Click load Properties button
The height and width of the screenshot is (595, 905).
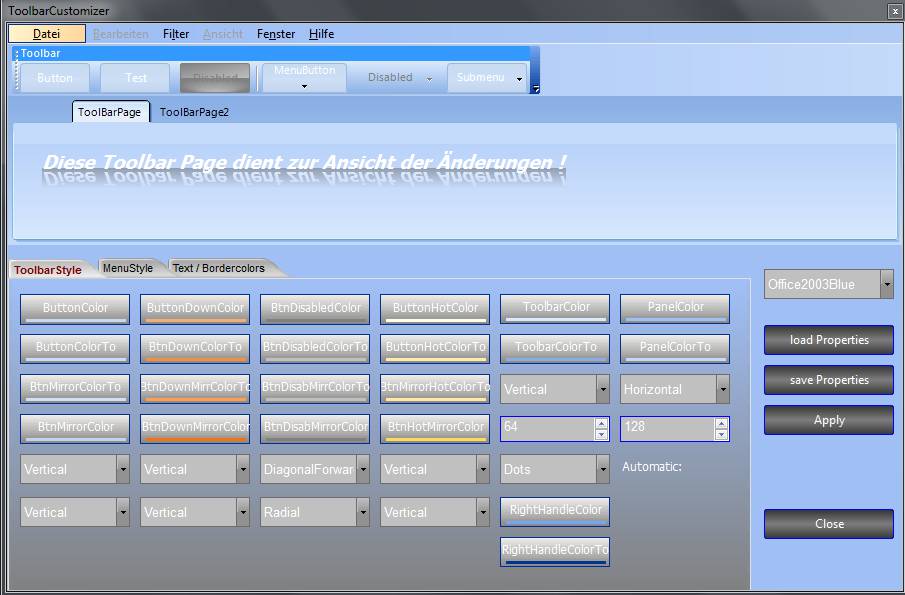point(829,340)
